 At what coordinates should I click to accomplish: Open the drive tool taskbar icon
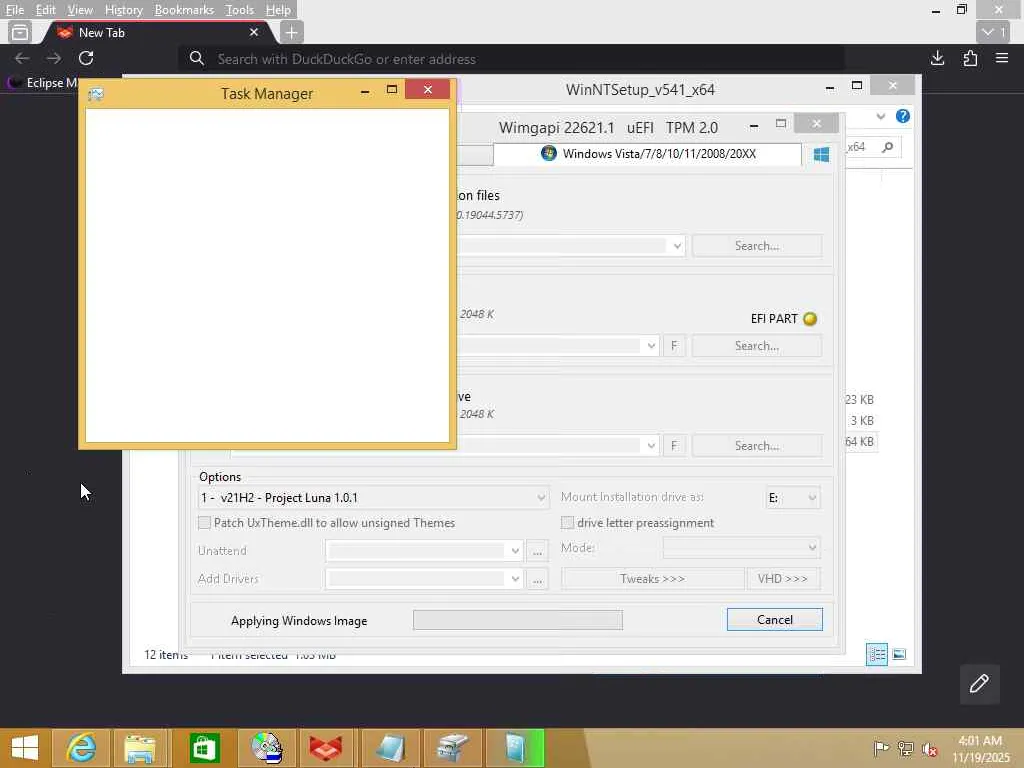[x=453, y=748]
